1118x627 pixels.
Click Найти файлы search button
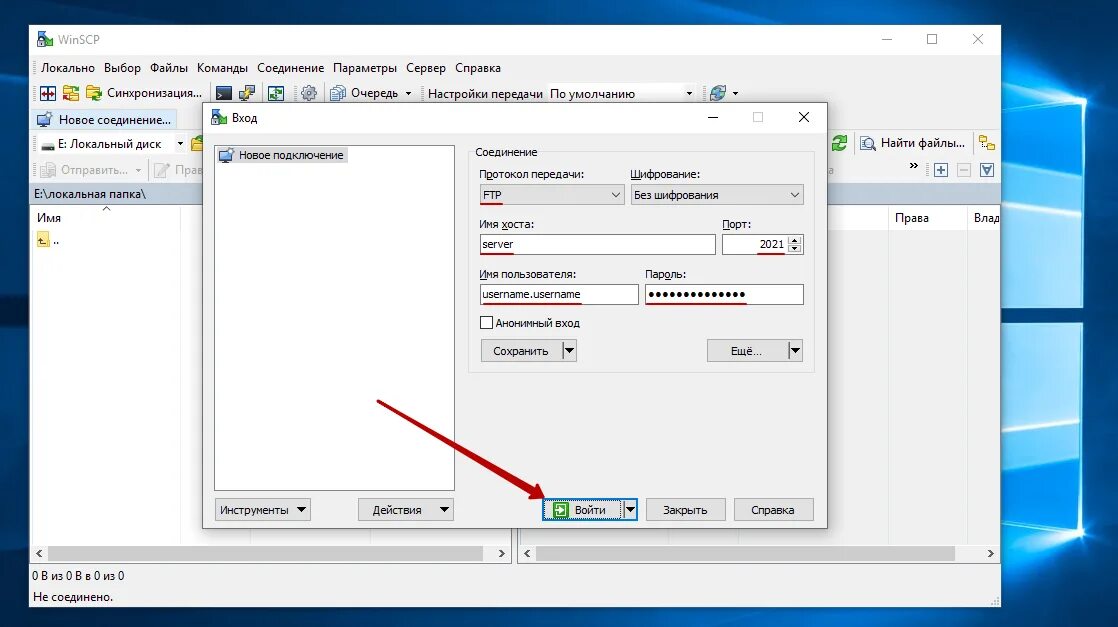pos(913,143)
